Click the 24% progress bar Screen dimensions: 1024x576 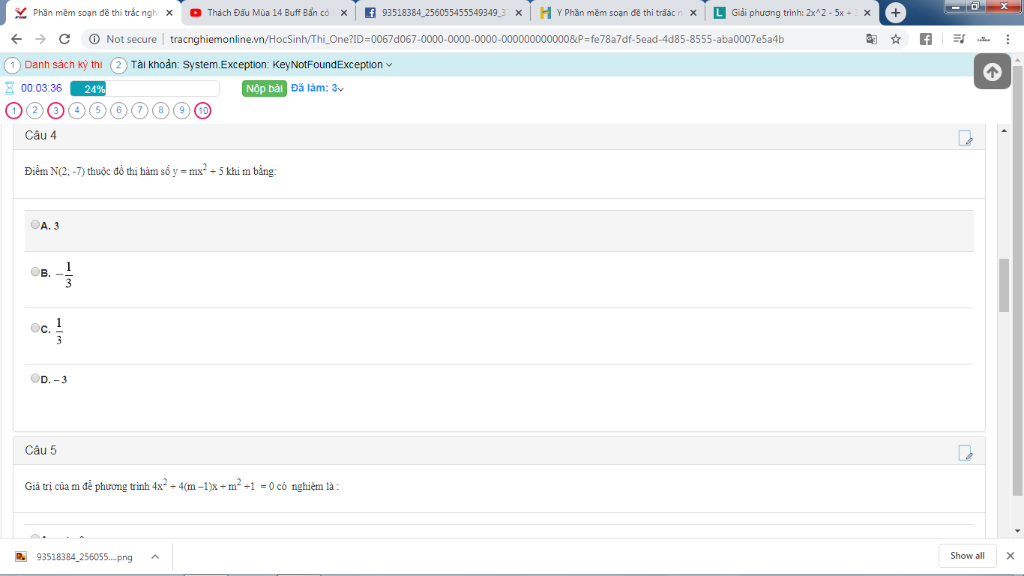[145, 88]
